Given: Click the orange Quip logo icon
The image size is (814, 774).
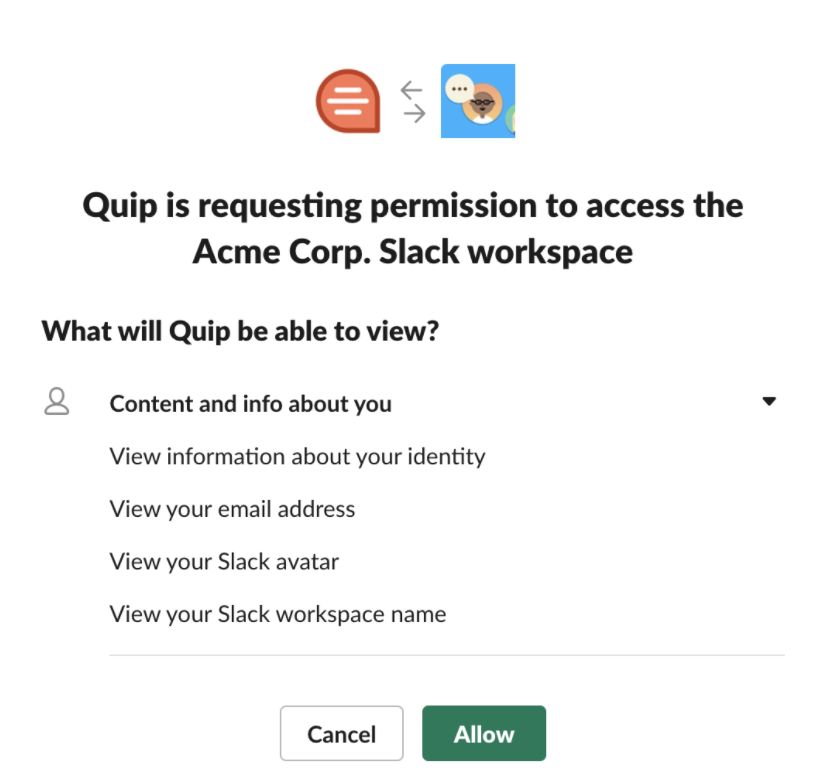Looking at the screenshot, I should (348, 101).
